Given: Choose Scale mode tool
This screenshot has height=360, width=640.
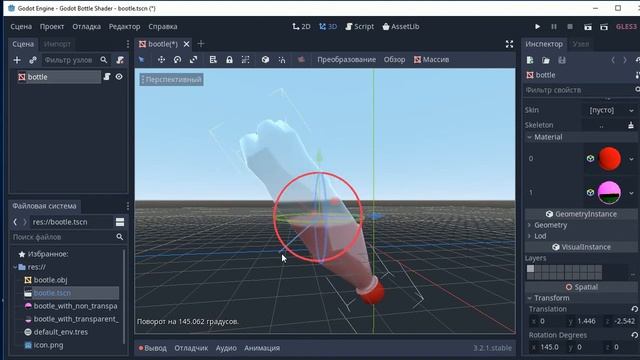Looking at the screenshot, I should [x=193, y=60].
